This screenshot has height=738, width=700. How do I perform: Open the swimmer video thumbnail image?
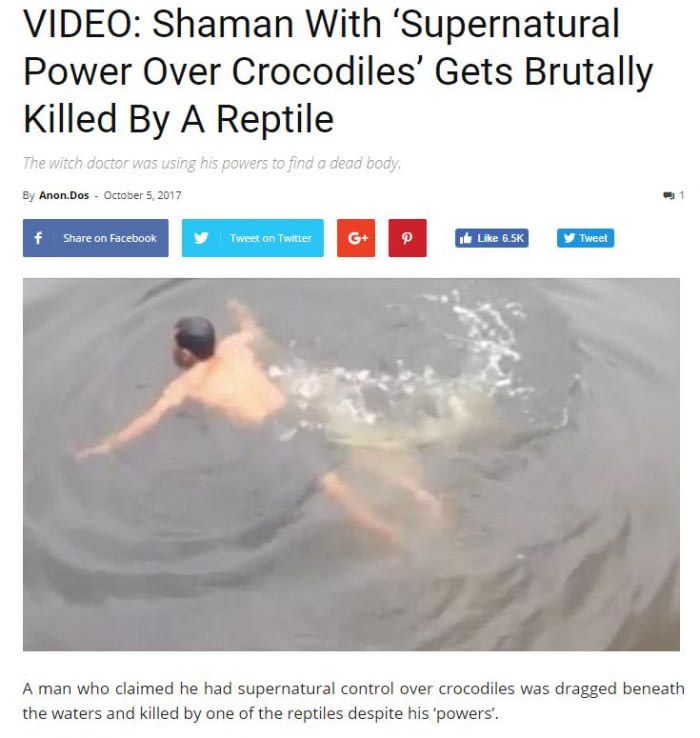351,465
